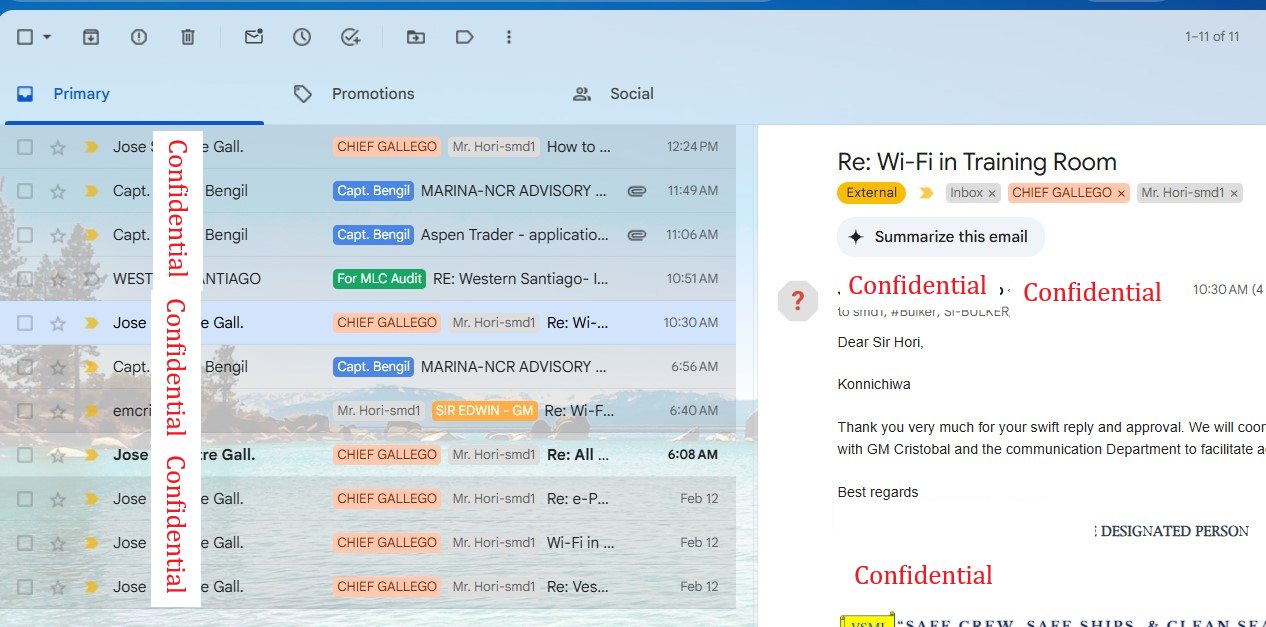Click importance marker beside External label

[x=926, y=193]
